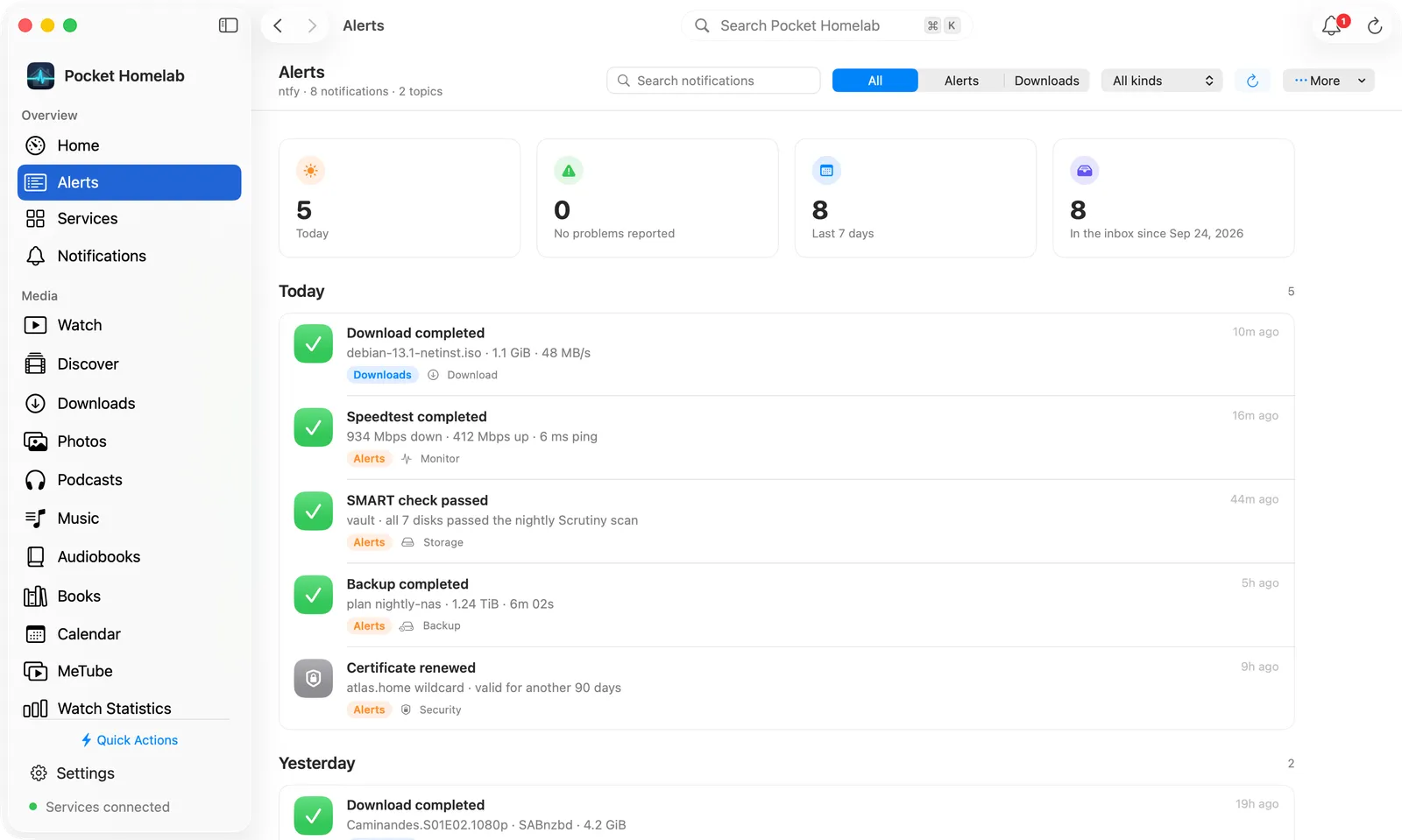1402x840 pixels.
Task: Open the Backup completed notification
Action: coord(786,604)
